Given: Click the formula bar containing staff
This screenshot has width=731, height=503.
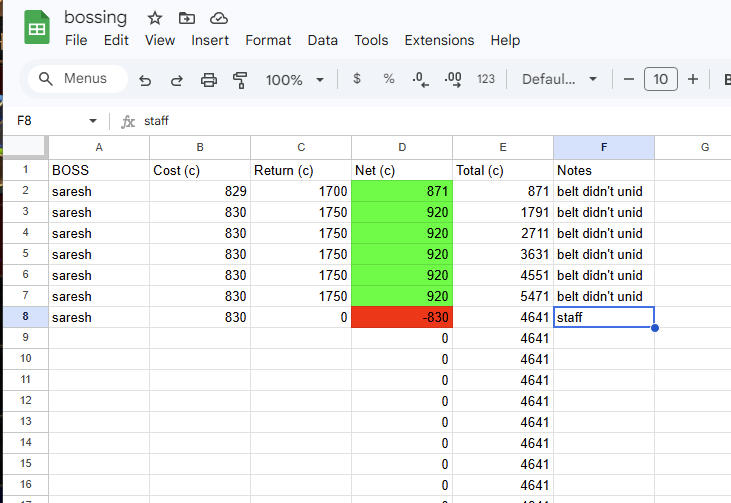Looking at the screenshot, I should (x=434, y=121).
